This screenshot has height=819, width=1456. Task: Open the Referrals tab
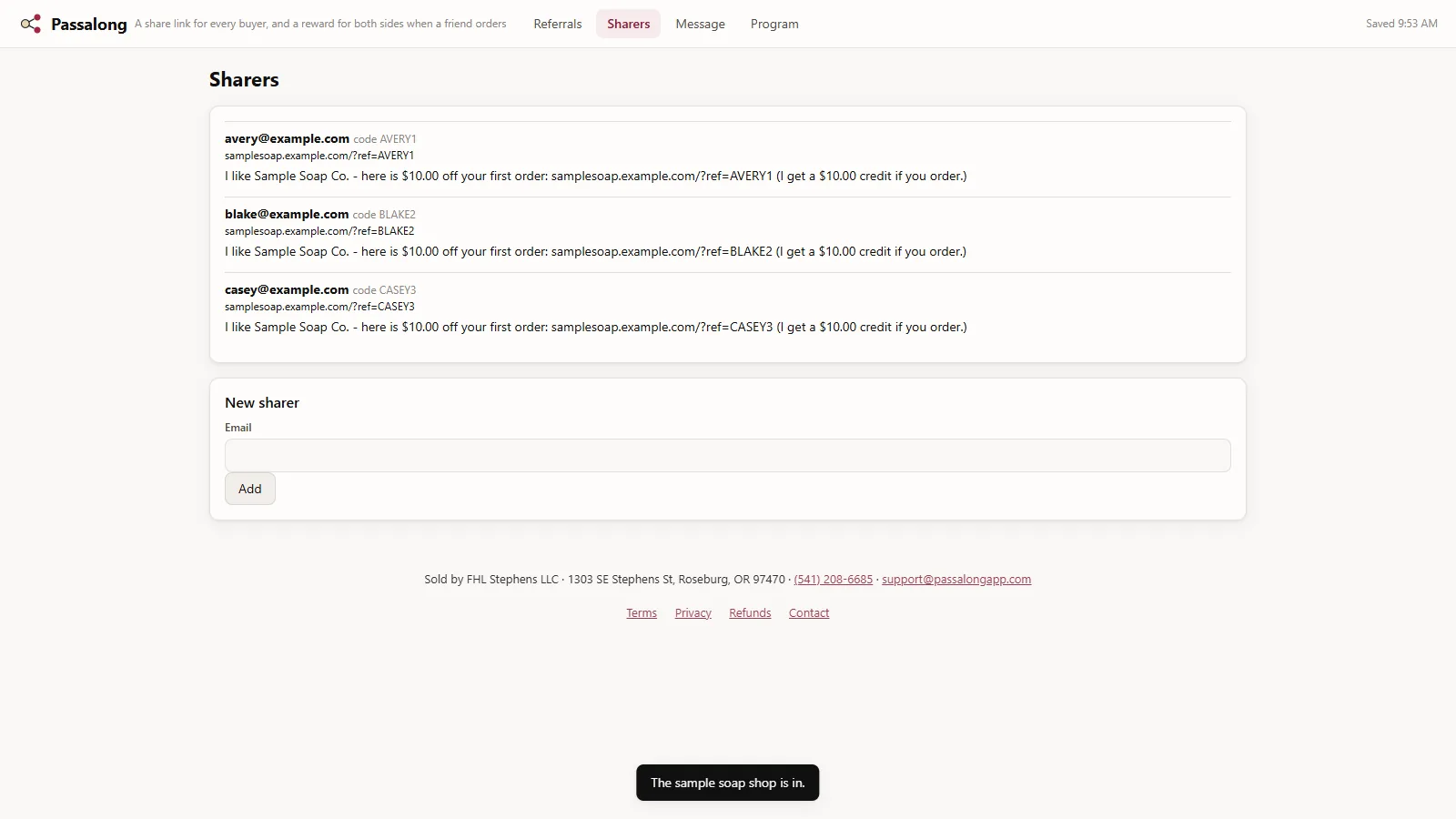coord(558,24)
